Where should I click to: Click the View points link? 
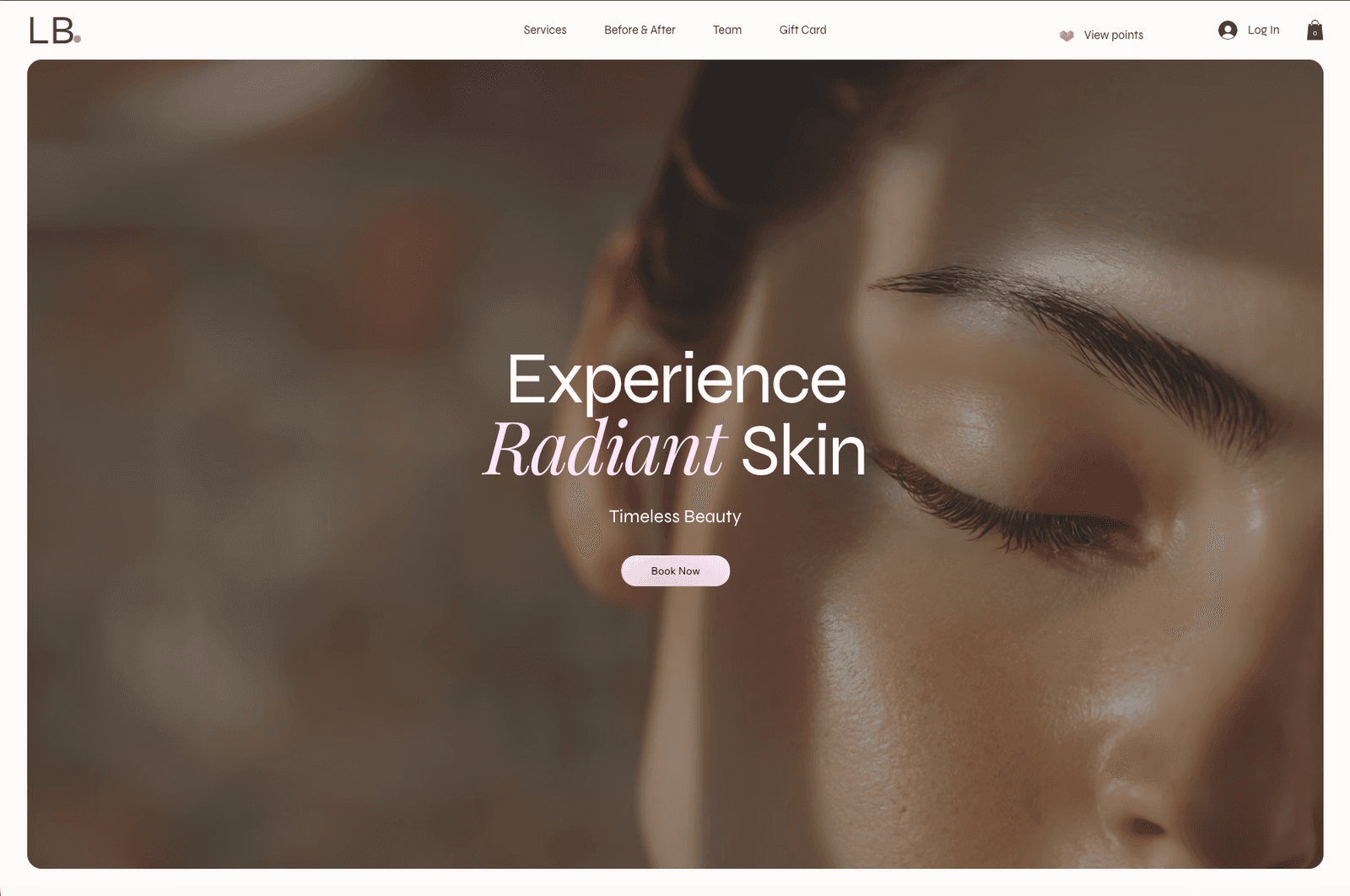(1114, 35)
